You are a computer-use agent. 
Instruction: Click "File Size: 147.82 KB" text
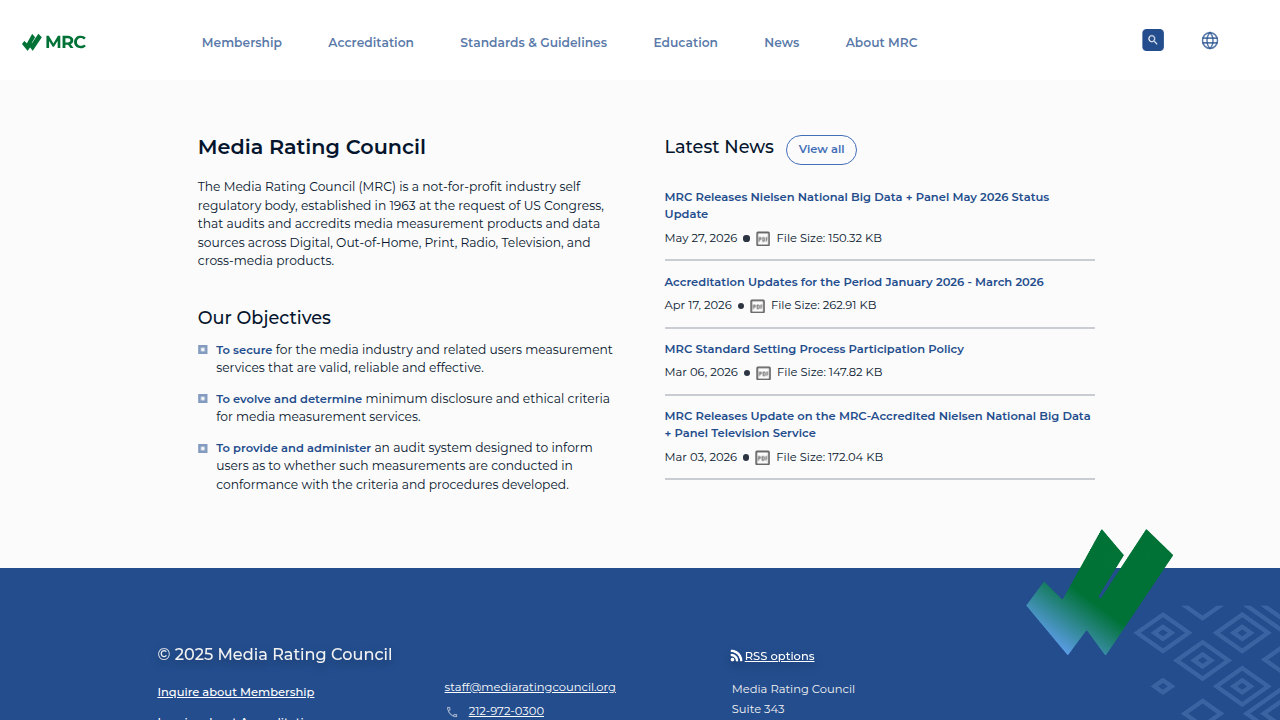(830, 372)
